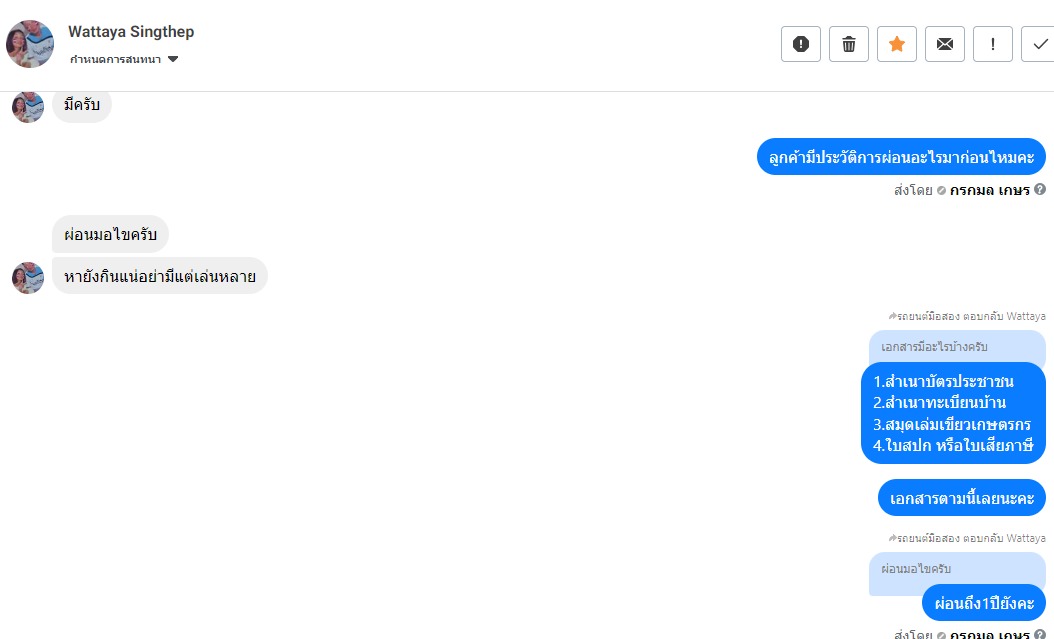
Task: Mark conversation as spam with octagon icon
Action: coord(801,44)
